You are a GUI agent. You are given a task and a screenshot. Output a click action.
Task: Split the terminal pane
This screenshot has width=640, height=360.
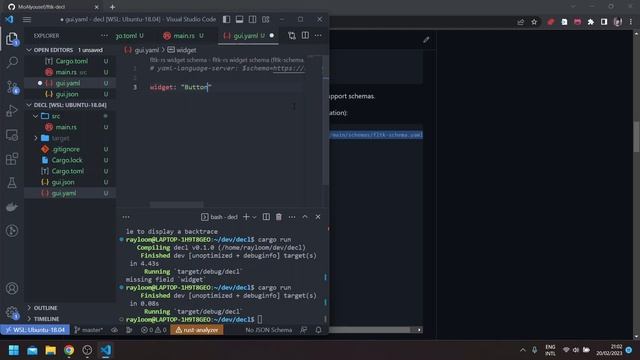(266, 217)
